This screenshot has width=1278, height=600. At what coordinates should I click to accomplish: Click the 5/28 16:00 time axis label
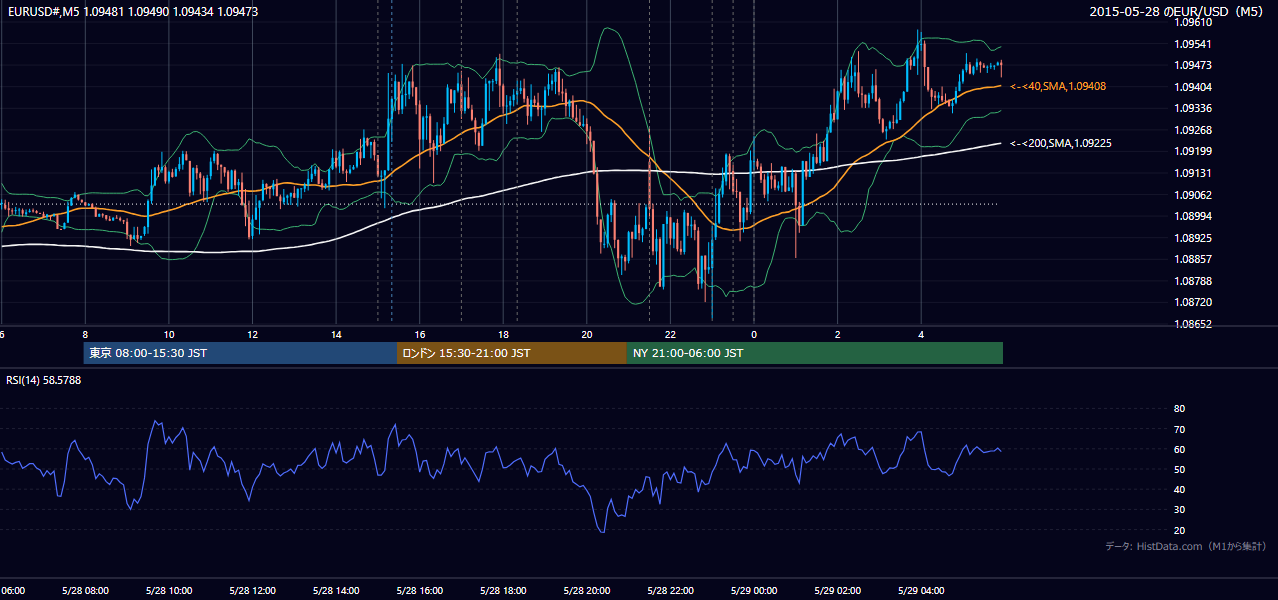(420, 591)
